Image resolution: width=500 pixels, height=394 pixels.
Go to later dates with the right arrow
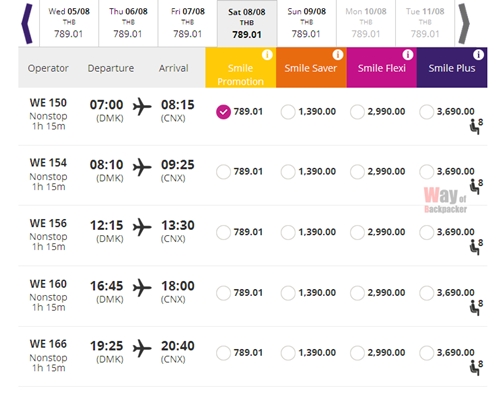[x=464, y=24]
